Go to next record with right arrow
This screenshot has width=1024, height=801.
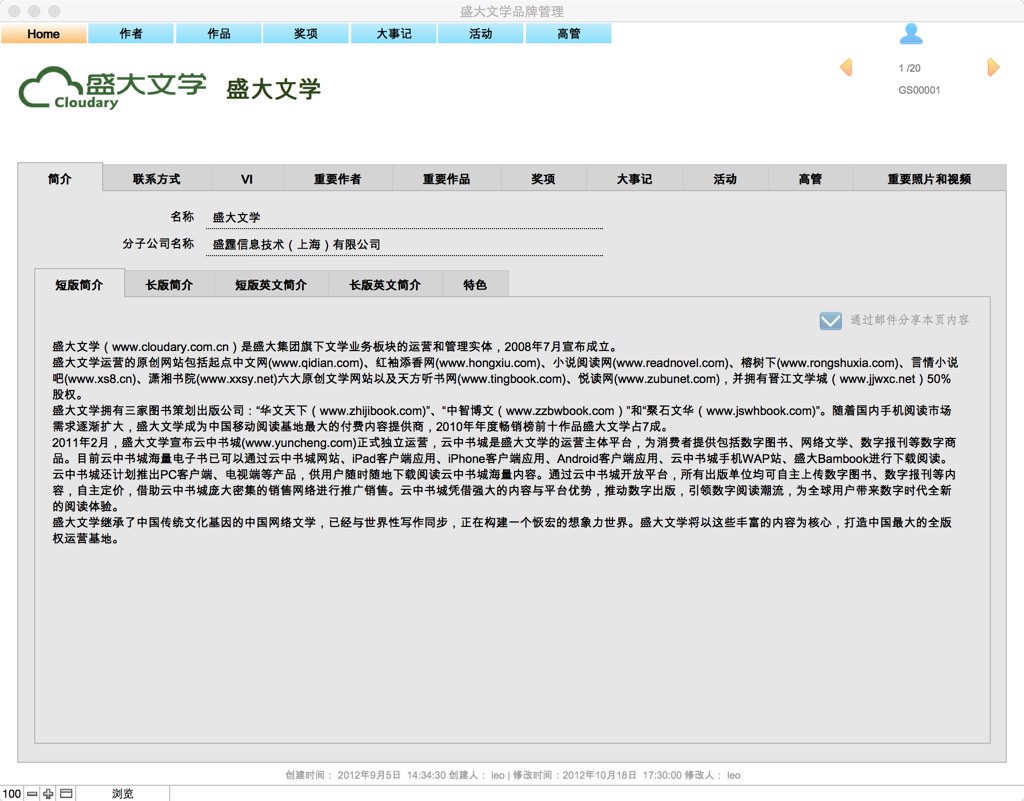pos(993,67)
